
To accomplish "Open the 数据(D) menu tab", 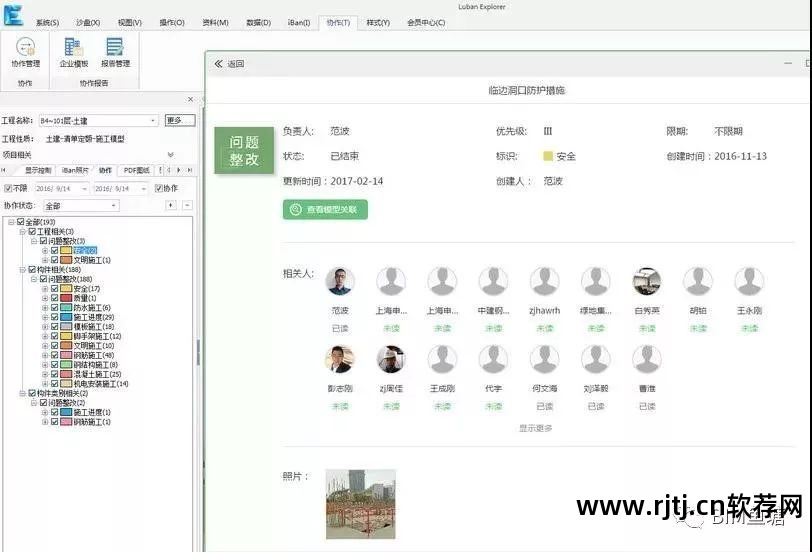I will 258,22.
